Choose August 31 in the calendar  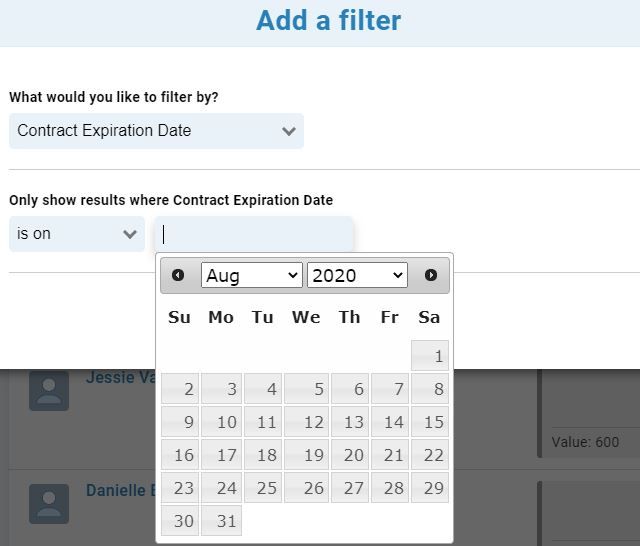pyautogui.click(x=222, y=521)
